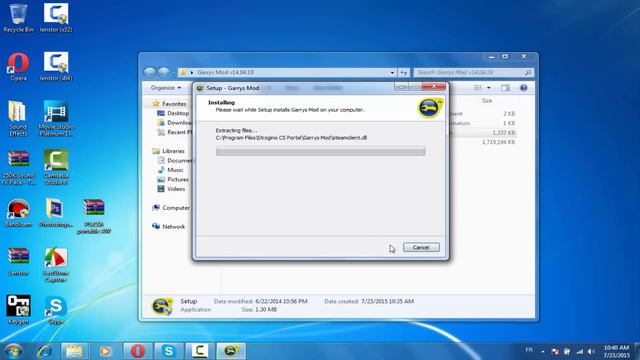Open the lenstor (x32) desktop icon
Viewport: 640px width, 360px height.
pos(56,18)
